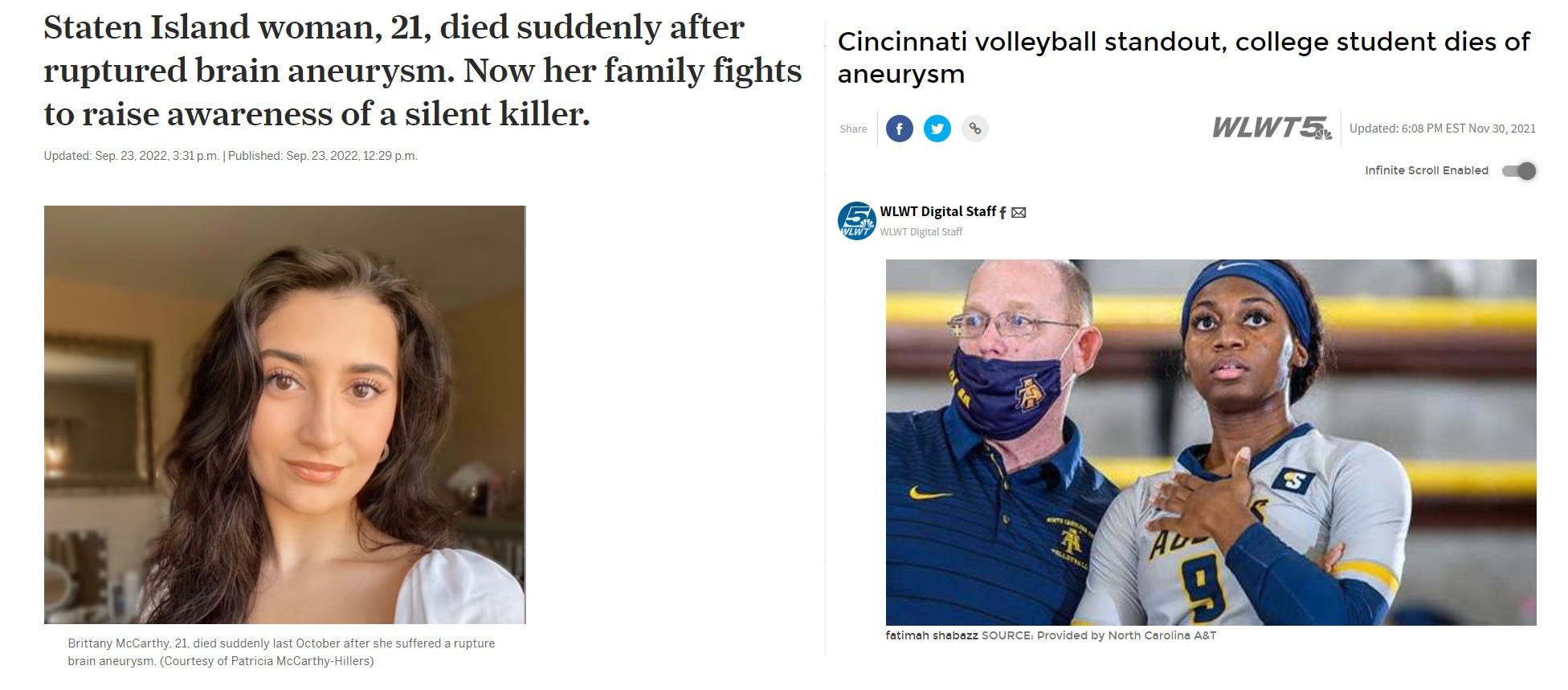Click the WLWT circular author avatar
Screen dimensions: 1568x690
(x=856, y=220)
